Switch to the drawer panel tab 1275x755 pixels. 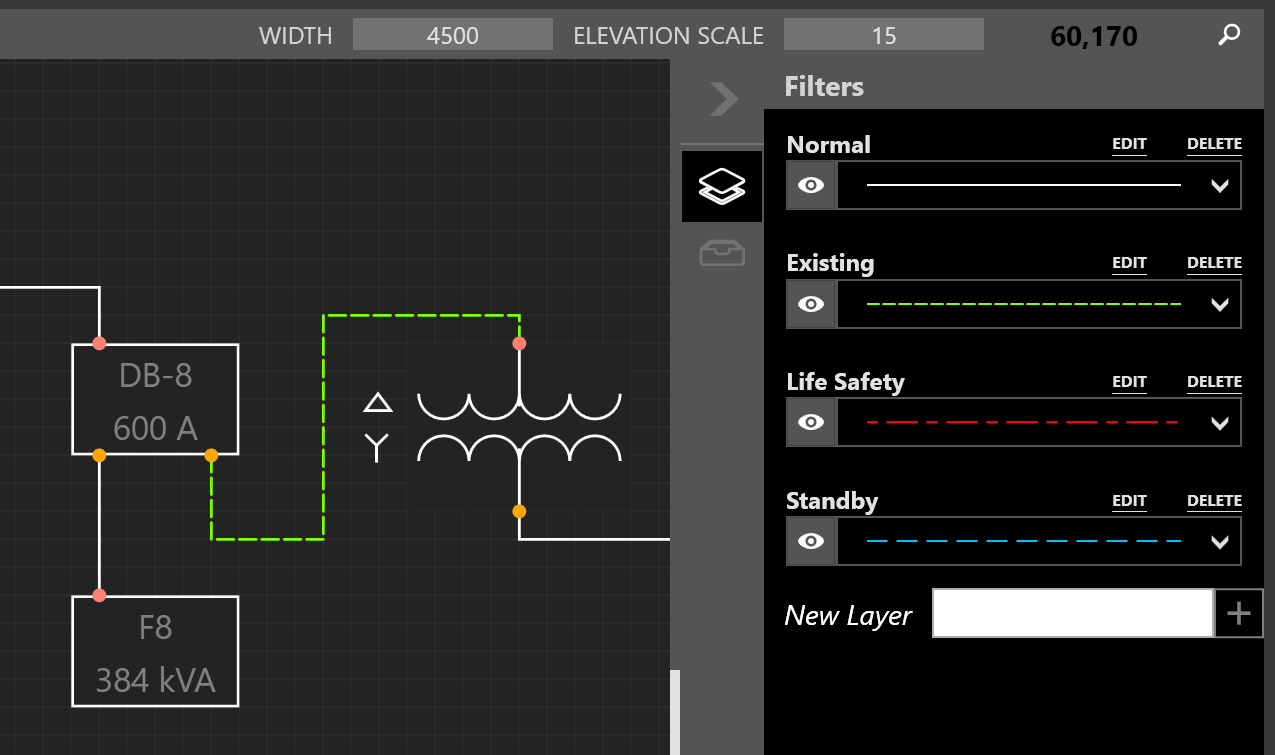[721, 253]
